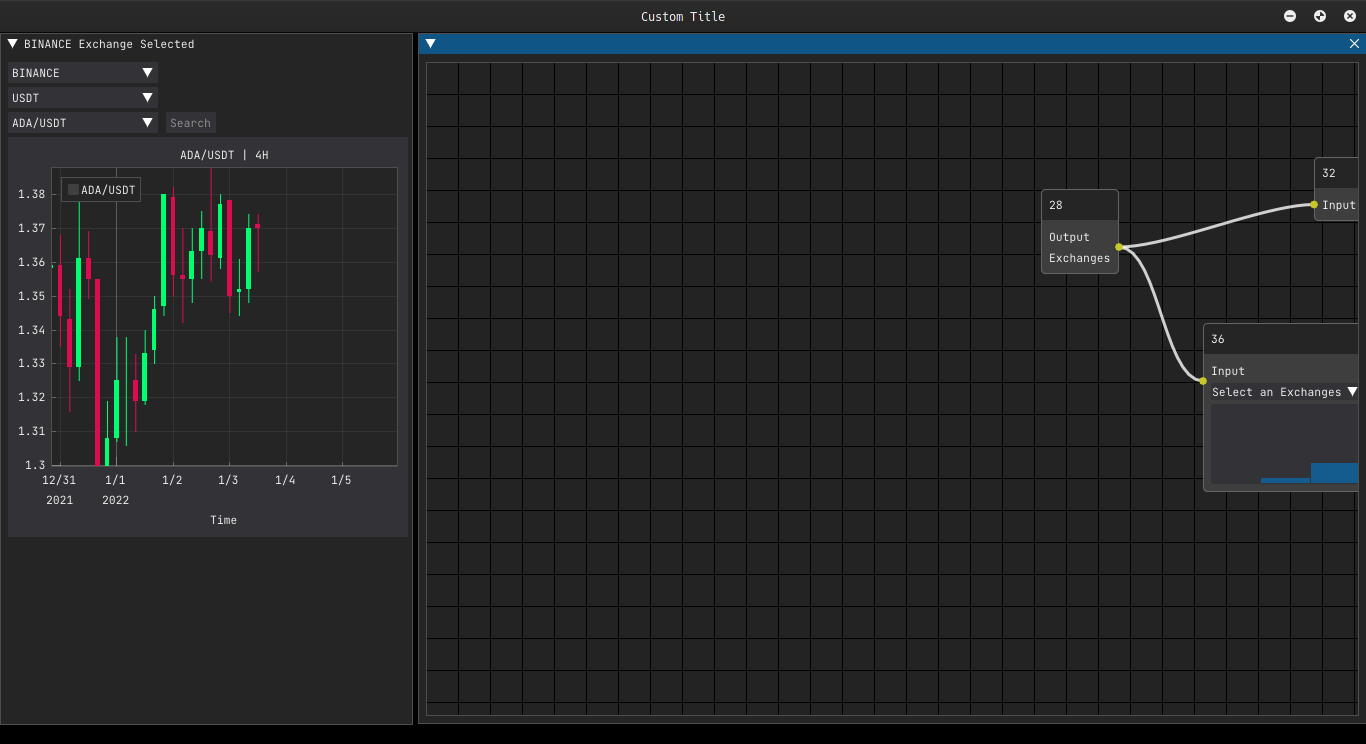
Task: Click the yellow output port on node 28
Action: (x=1120, y=247)
